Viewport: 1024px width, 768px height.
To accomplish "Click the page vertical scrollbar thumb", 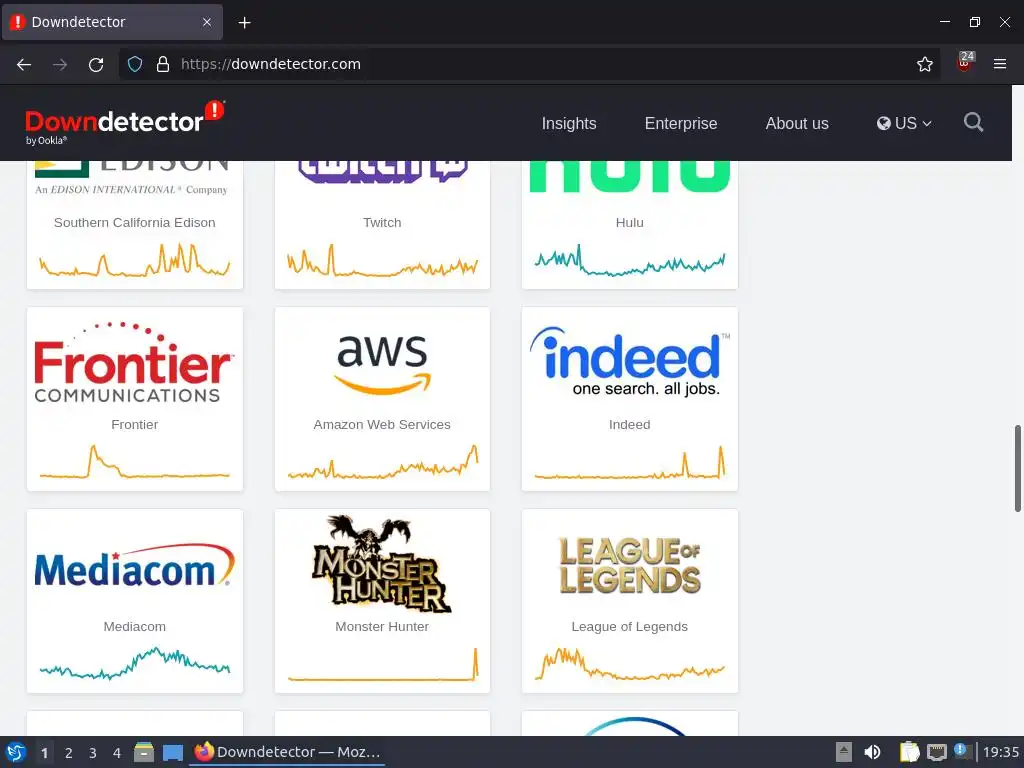I will 1017,468.
